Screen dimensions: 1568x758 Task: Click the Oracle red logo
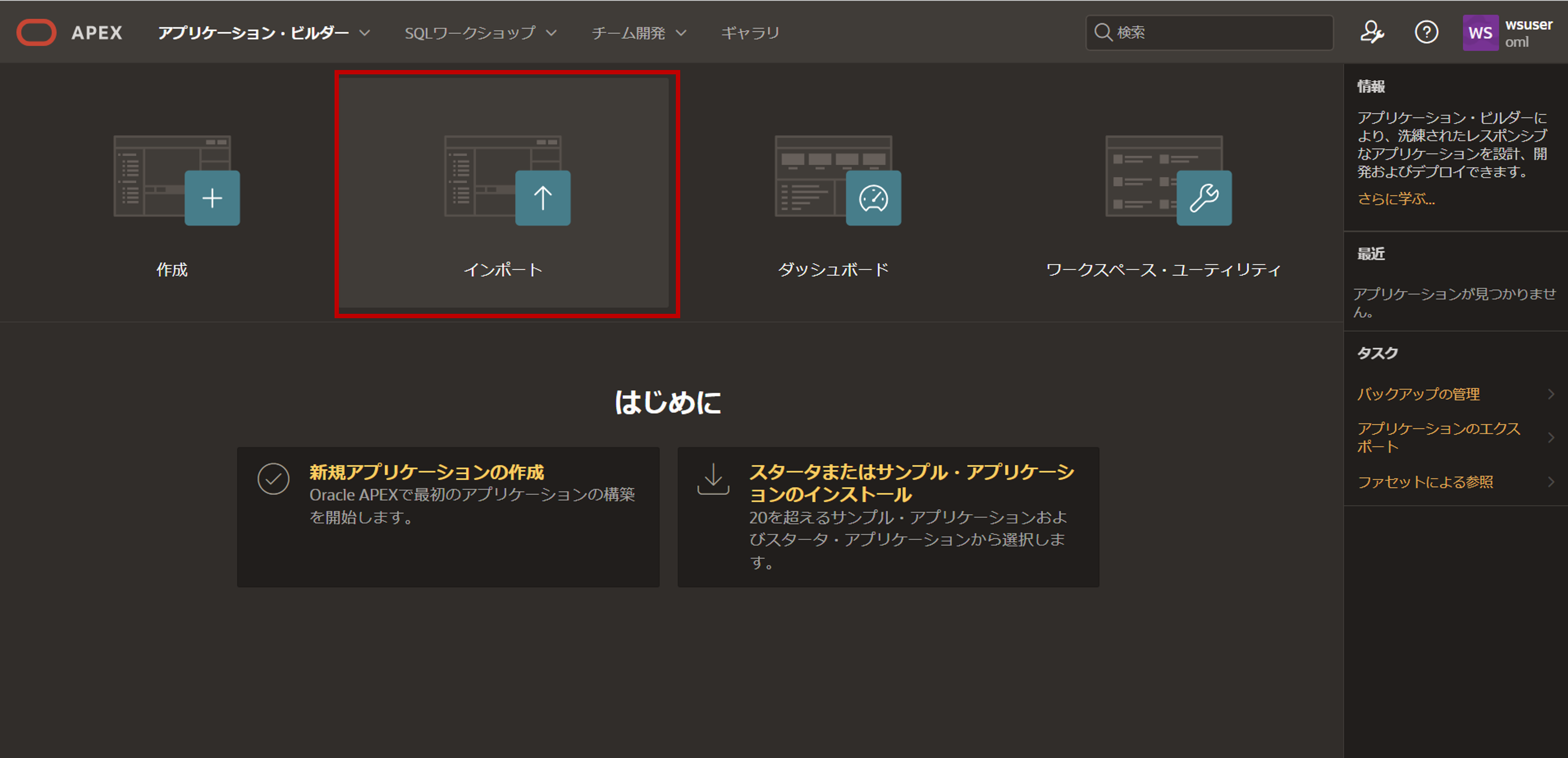pyautogui.click(x=37, y=32)
